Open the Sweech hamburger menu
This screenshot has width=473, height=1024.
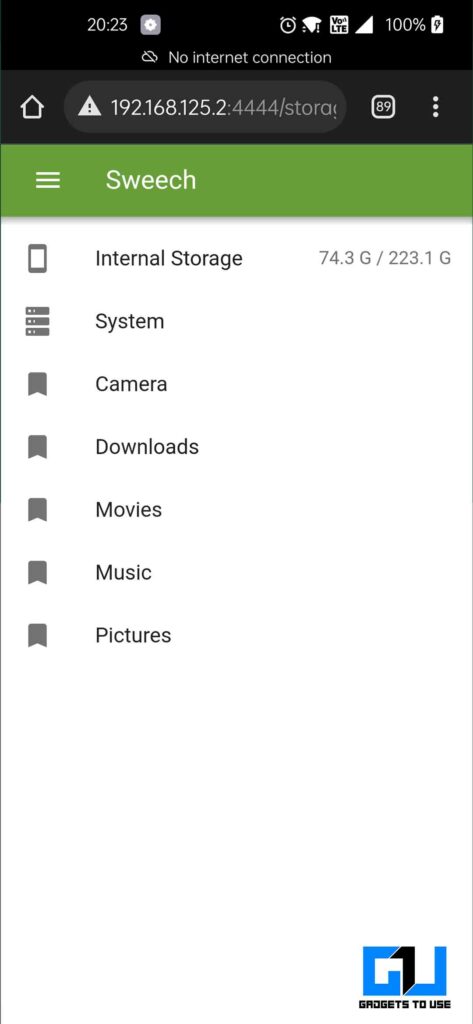48,180
